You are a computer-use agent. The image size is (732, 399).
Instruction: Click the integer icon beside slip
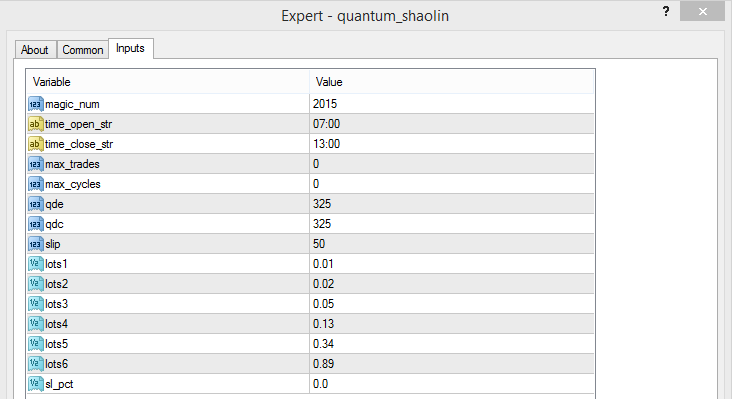[36, 244]
